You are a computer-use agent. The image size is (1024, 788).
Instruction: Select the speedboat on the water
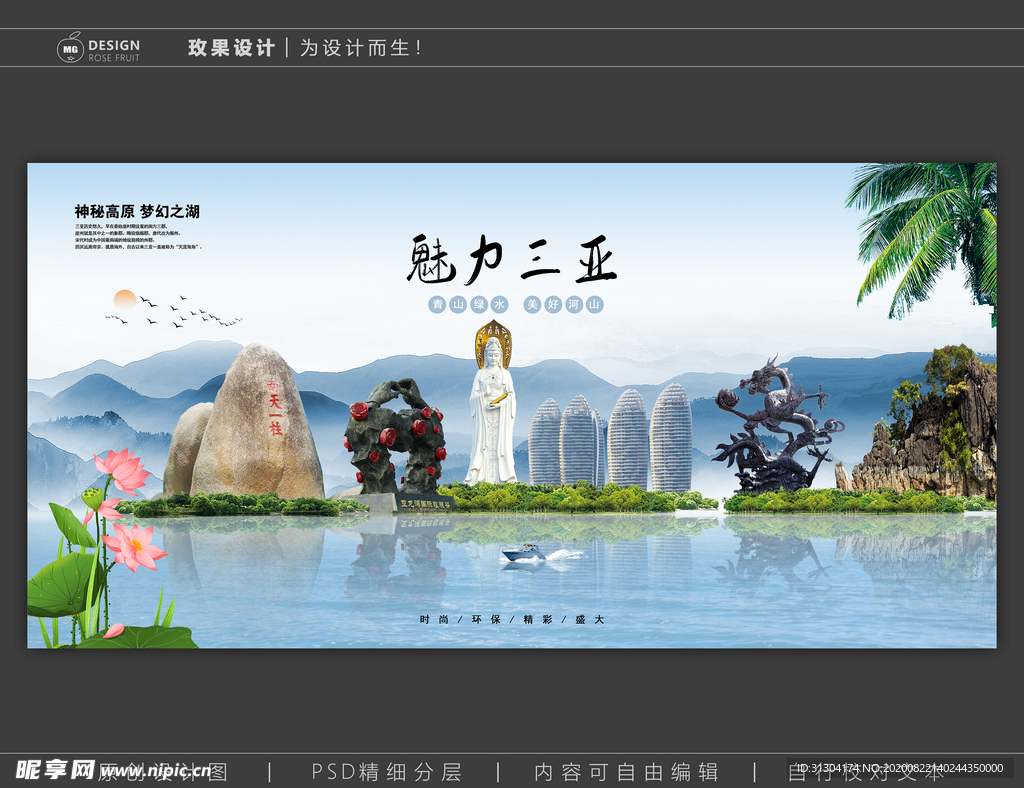520,554
